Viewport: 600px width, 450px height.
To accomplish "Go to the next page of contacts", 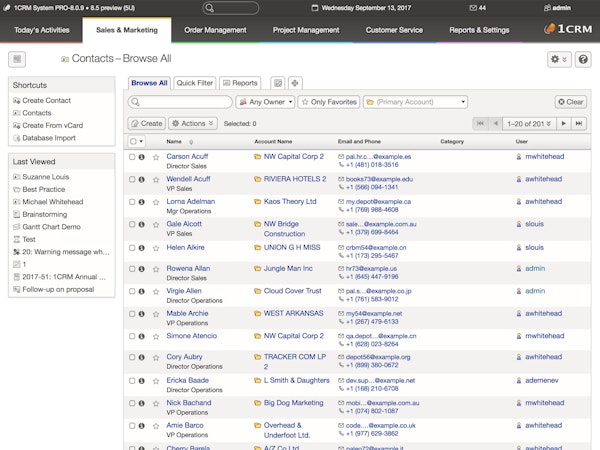I will (564, 124).
